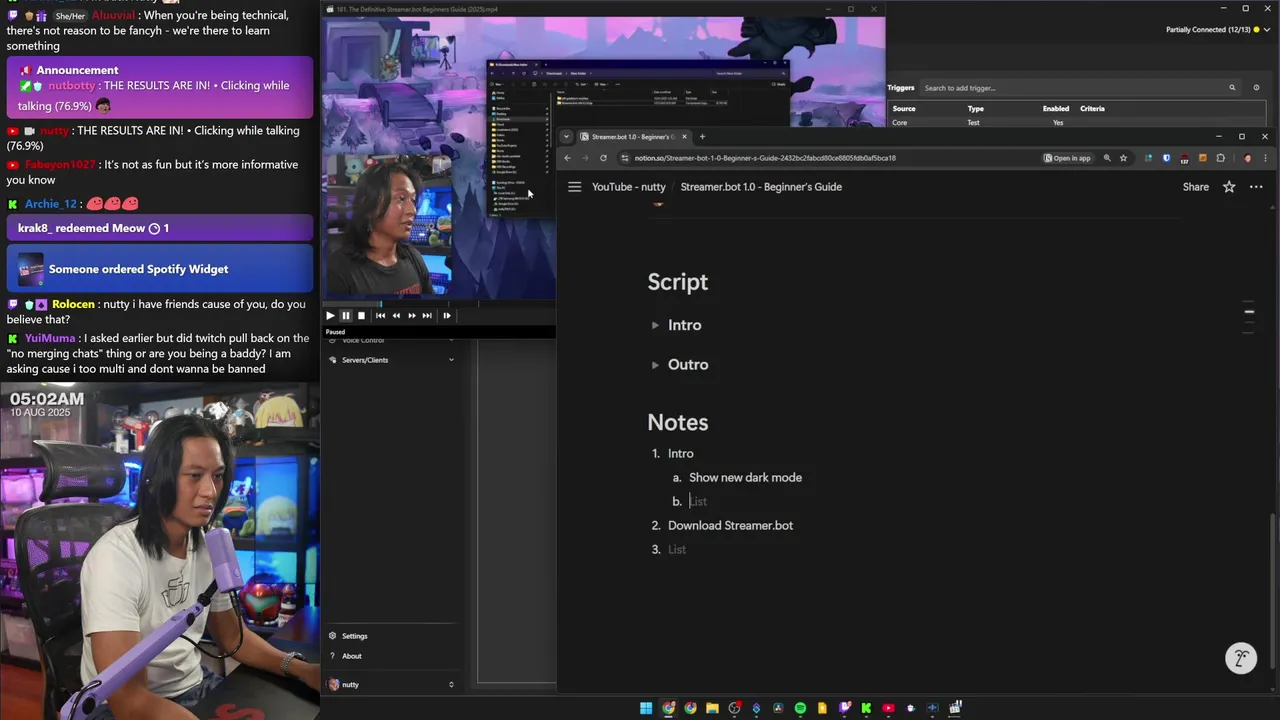Screen dimensions: 1280x720
Task: Click the play button in the media player
Action: (x=330, y=315)
